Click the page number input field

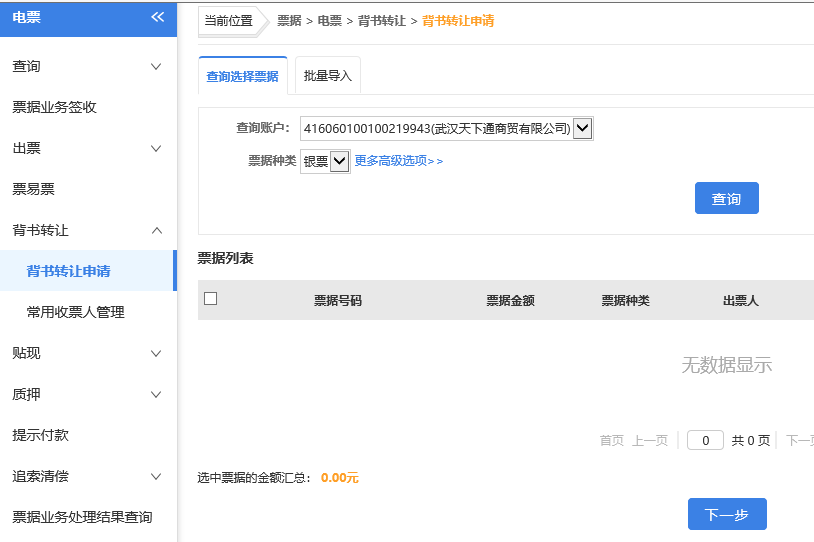point(705,440)
